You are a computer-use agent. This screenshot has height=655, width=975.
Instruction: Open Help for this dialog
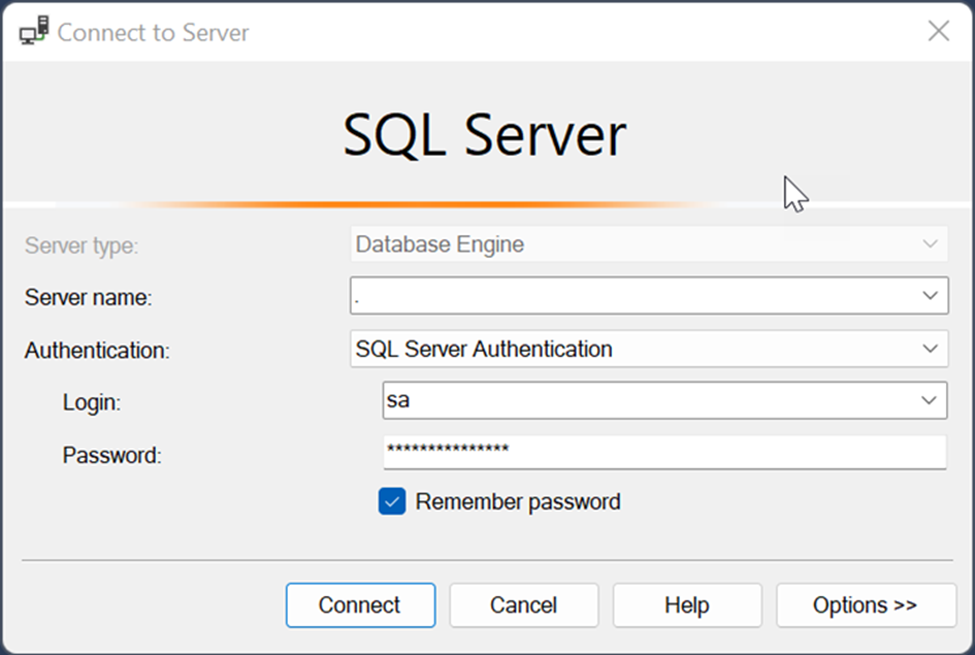point(687,605)
